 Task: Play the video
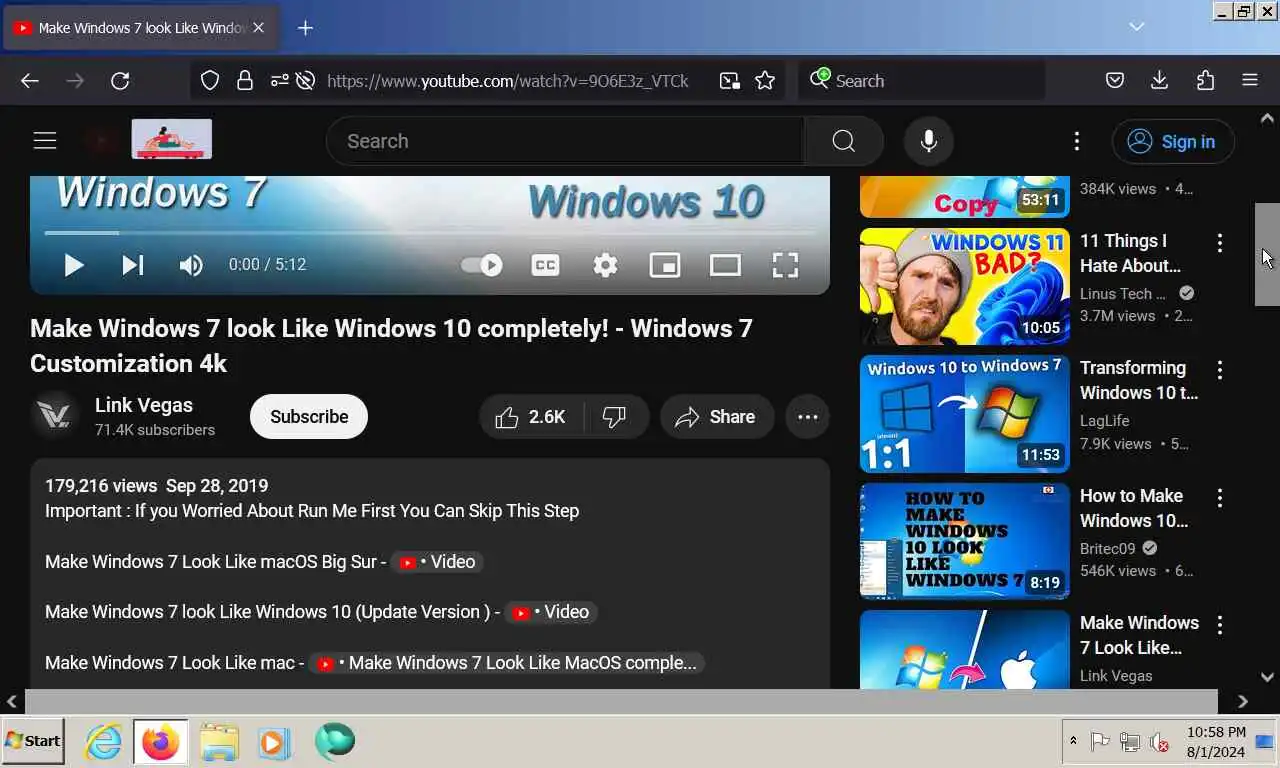(x=73, y=265)
